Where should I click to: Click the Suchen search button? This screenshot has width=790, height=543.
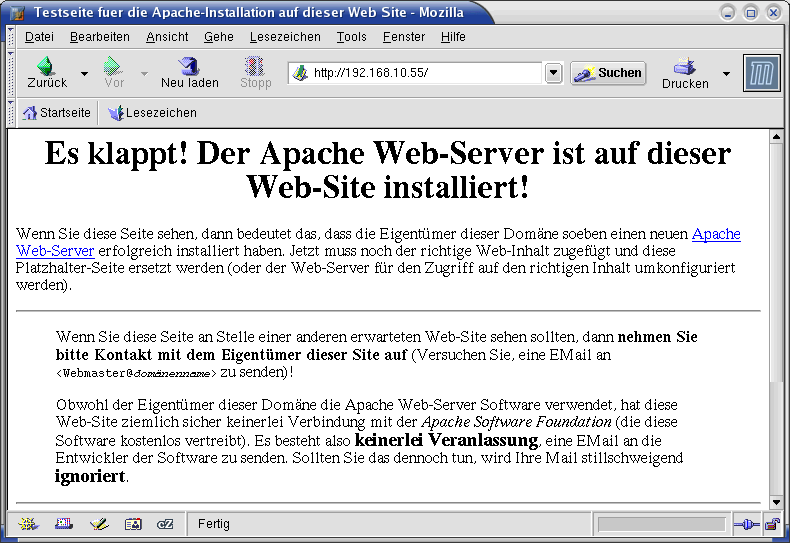click(608, 73)
